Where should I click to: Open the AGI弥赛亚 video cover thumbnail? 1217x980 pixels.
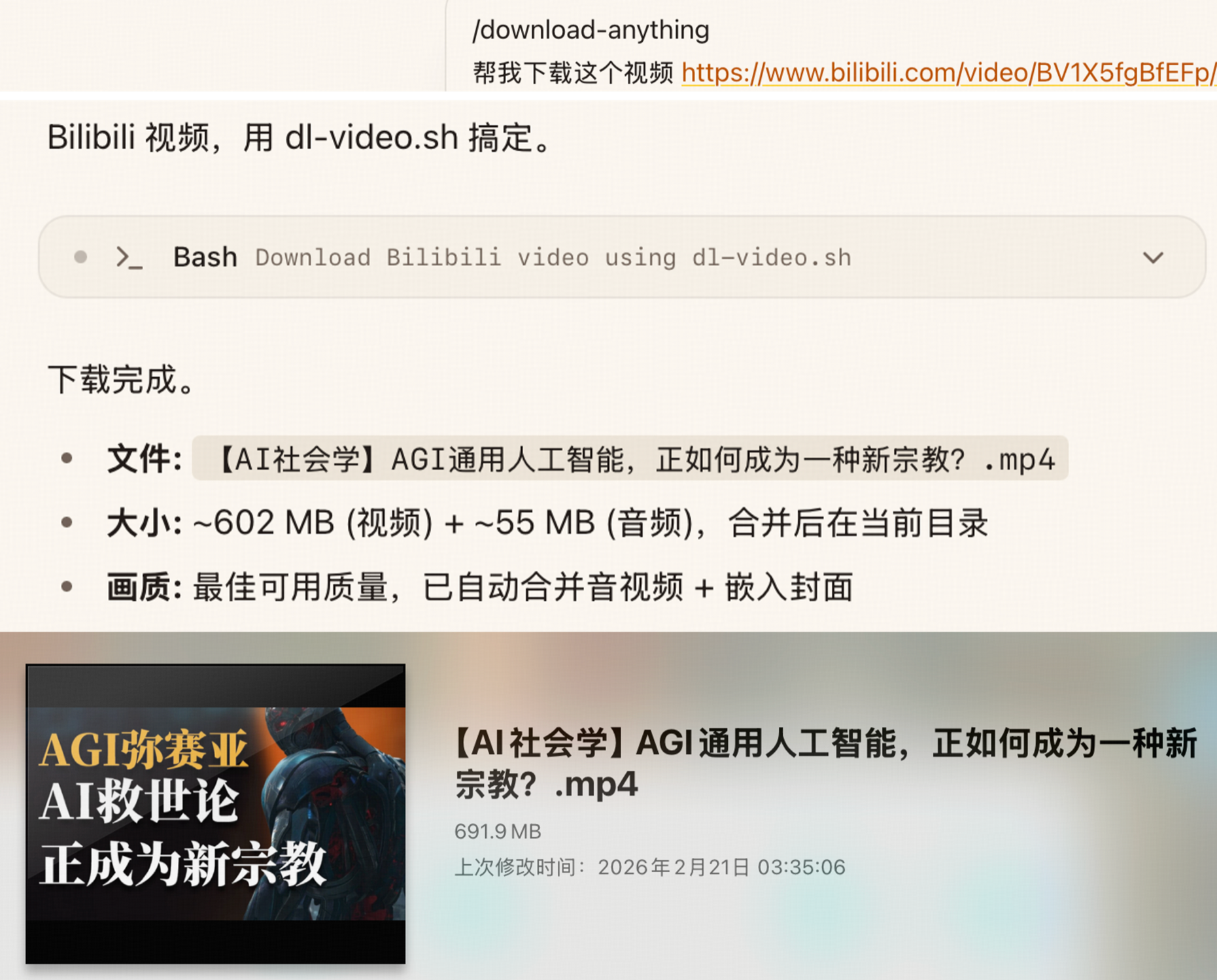click(215, 813)
